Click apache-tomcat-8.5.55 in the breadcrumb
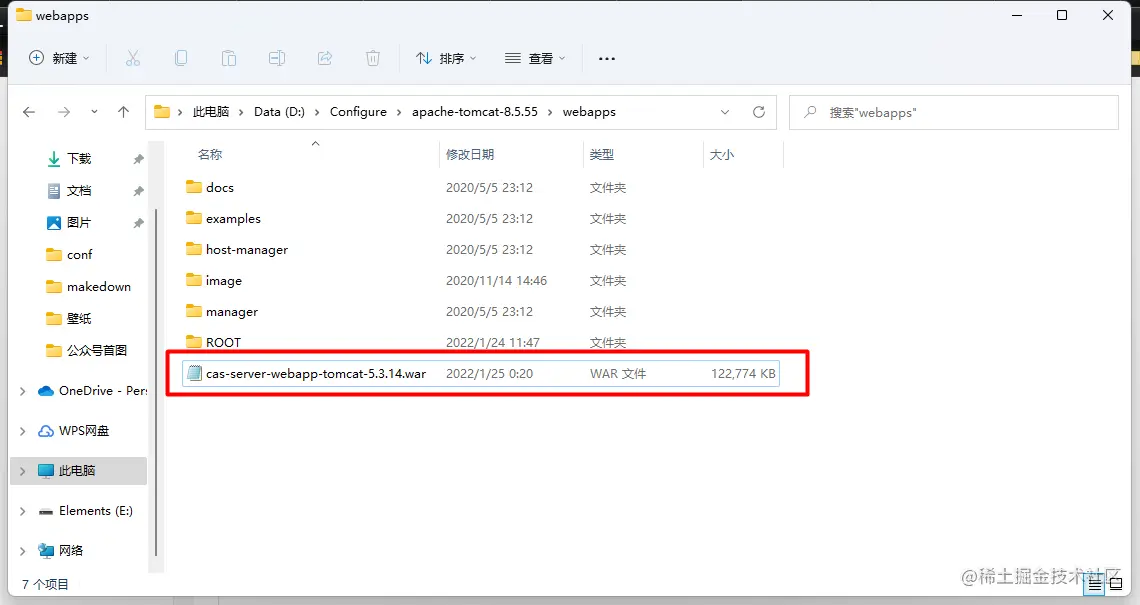This screenshot has height=605, width=1140. point(475,112)
